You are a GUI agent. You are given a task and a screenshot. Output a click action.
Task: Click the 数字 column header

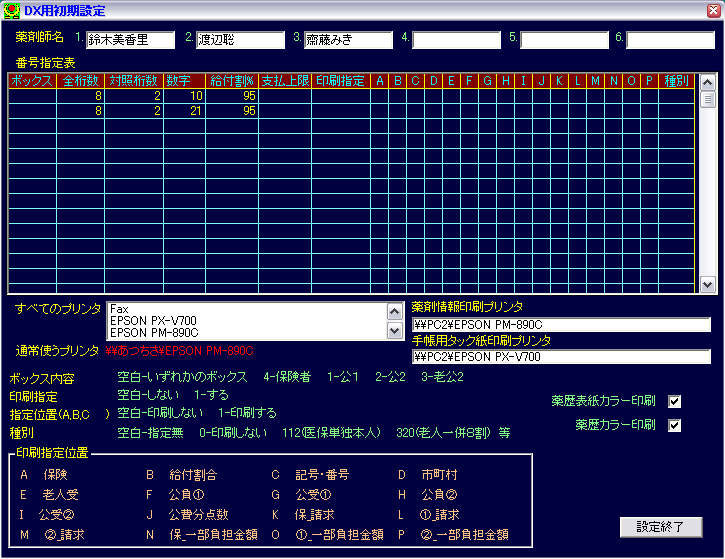[184, 81]
